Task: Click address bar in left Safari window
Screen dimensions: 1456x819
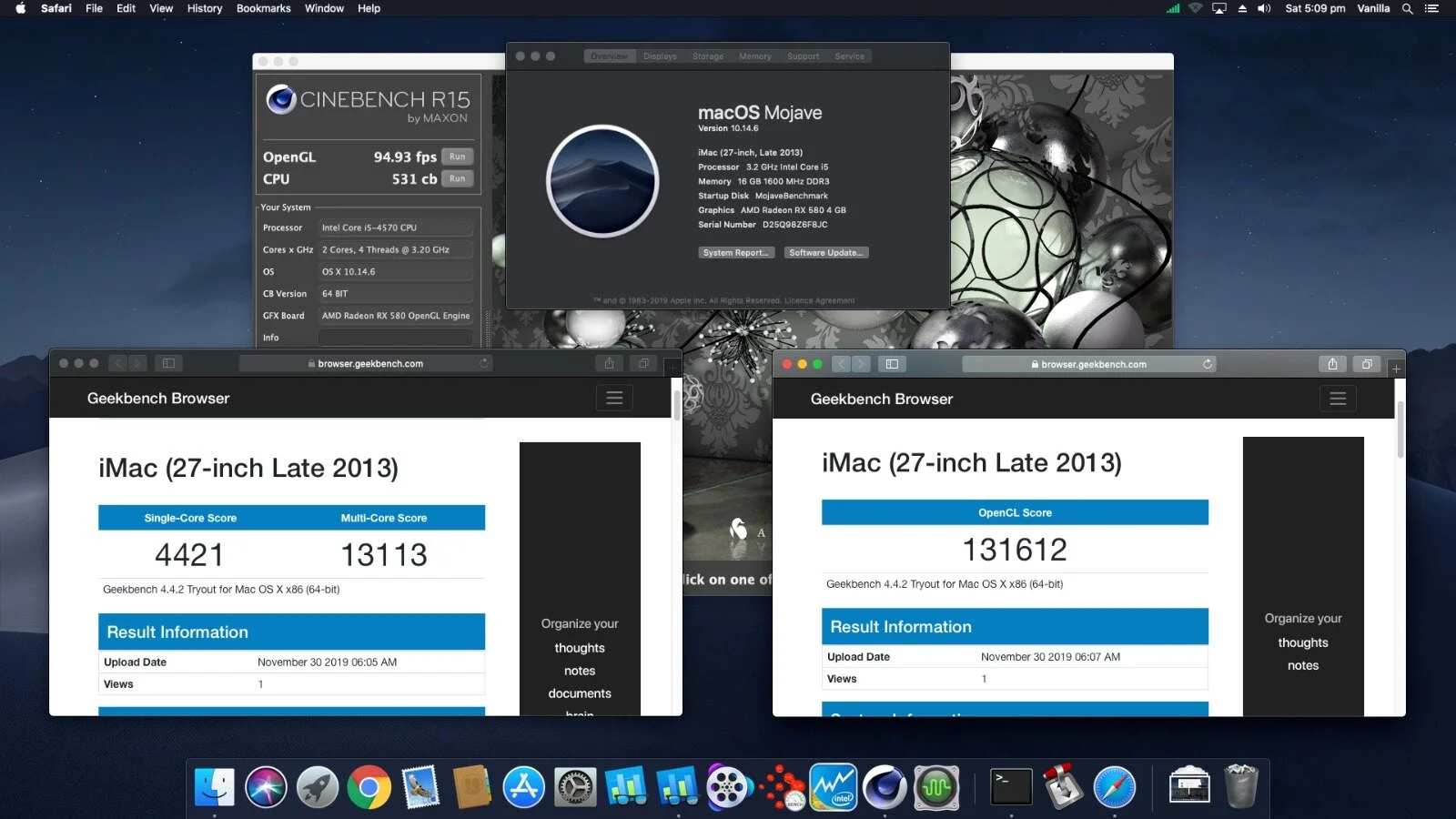Action: click(365, 363)
